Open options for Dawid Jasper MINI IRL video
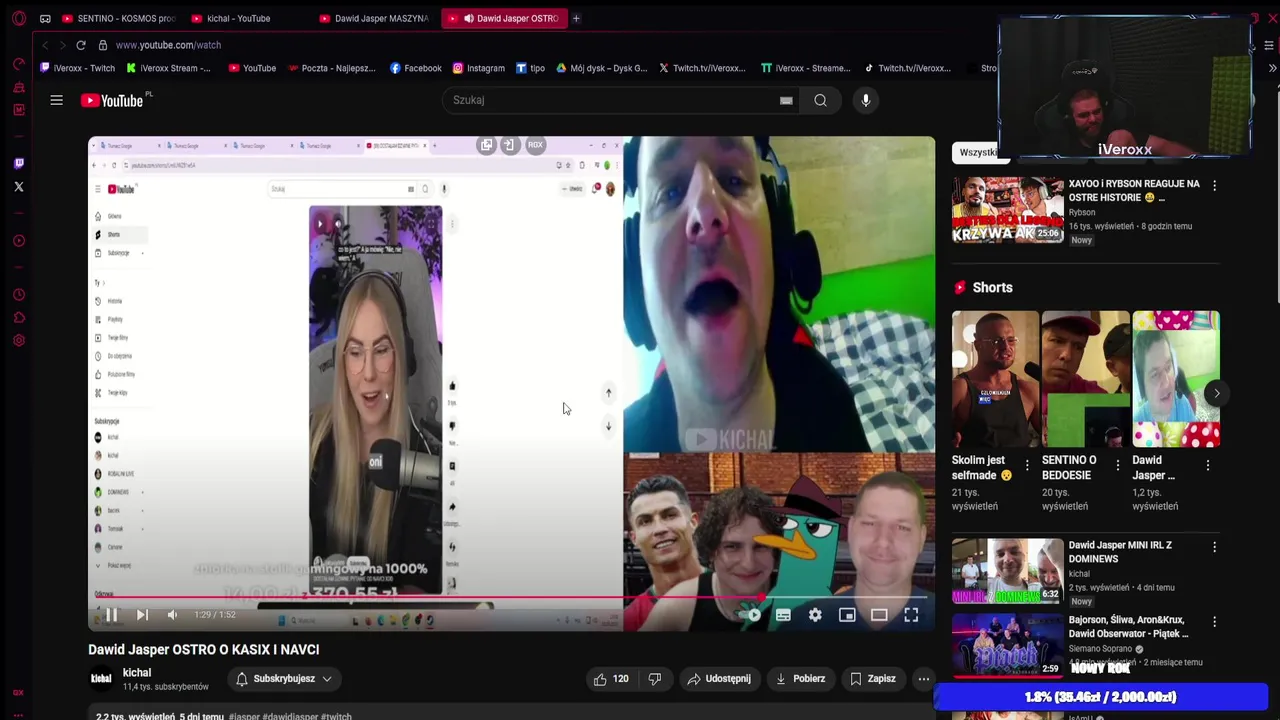This screenshot has height=720, width=1280. tap(1214, 547)
